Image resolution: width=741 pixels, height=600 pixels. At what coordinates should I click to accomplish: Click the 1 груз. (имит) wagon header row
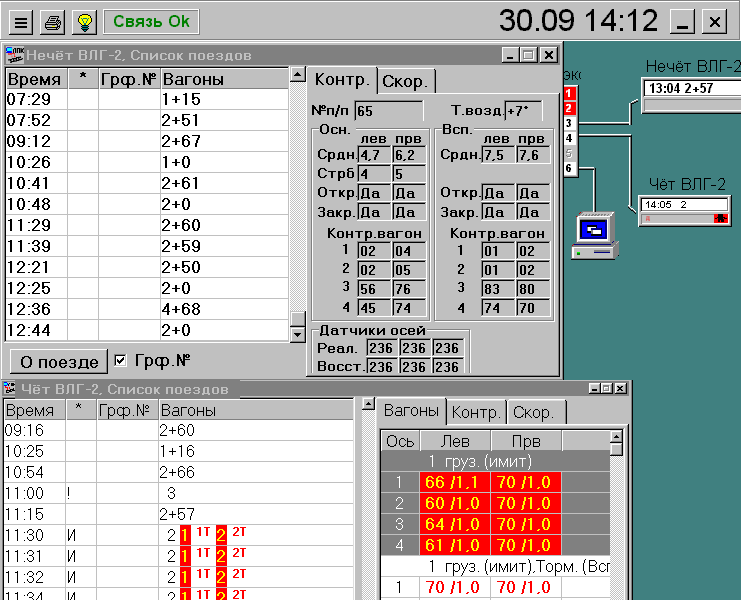(x=495, y=461)
